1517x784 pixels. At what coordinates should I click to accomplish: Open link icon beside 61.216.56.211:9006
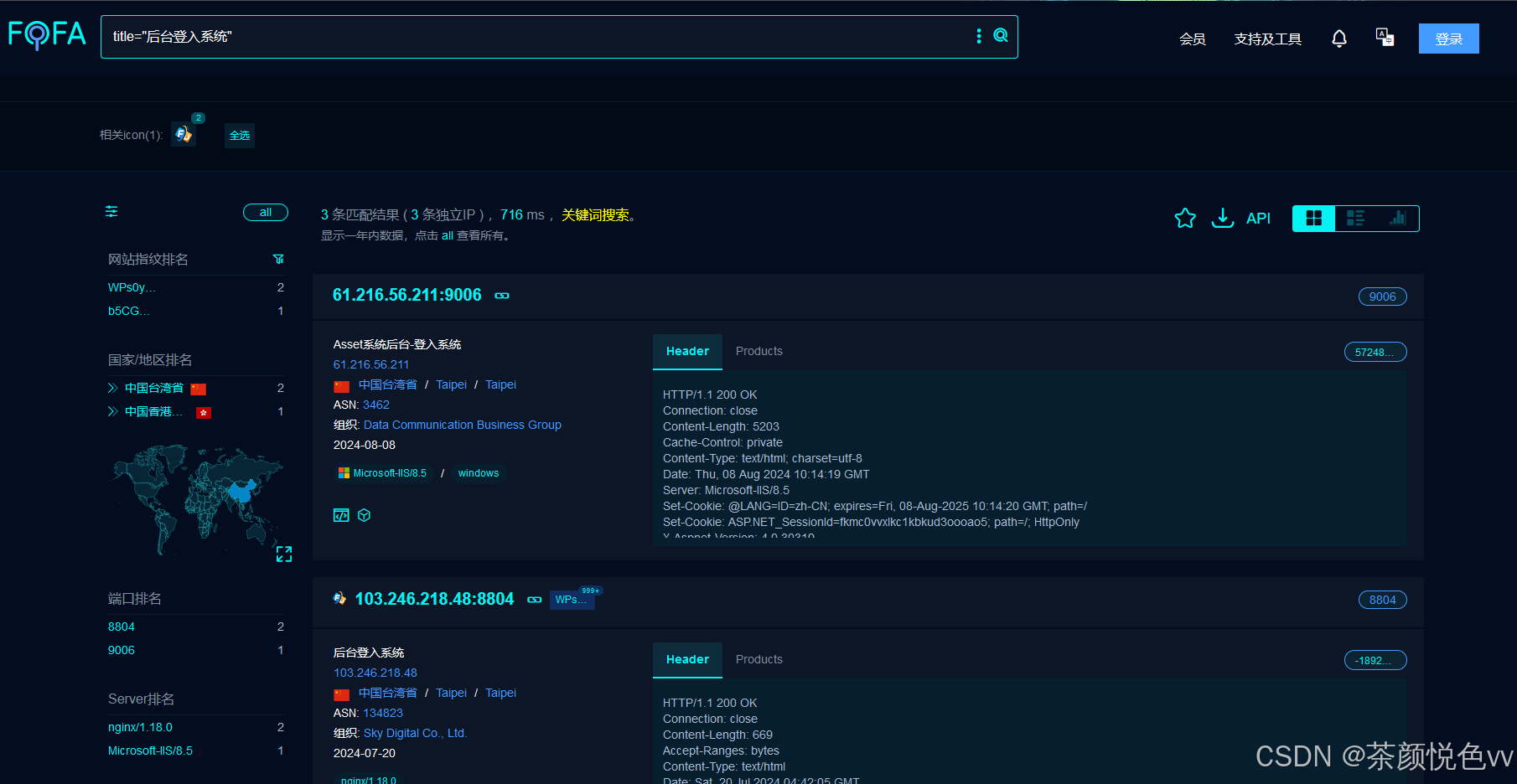tap(502, 296)
